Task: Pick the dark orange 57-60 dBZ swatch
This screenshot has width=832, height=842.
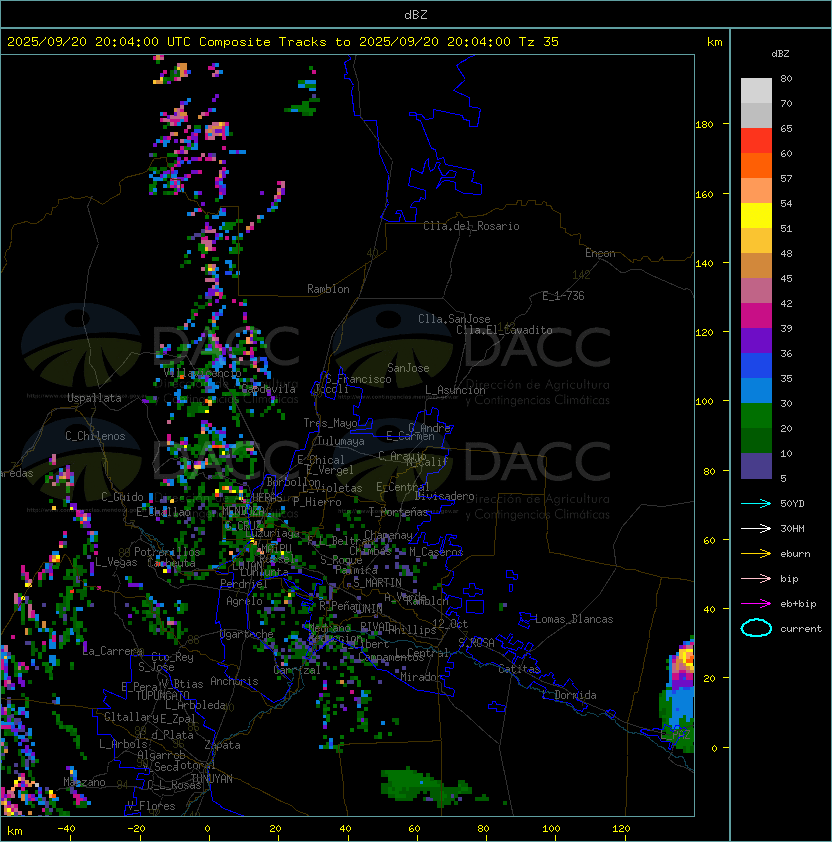Action: [x=756, y=165]
